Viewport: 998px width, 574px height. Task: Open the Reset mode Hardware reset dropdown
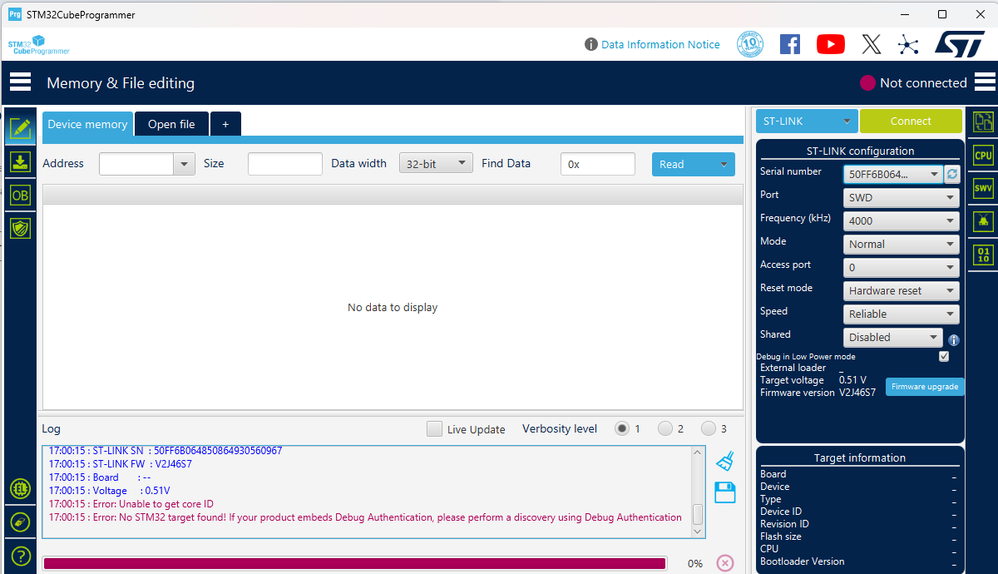[901, 290]
